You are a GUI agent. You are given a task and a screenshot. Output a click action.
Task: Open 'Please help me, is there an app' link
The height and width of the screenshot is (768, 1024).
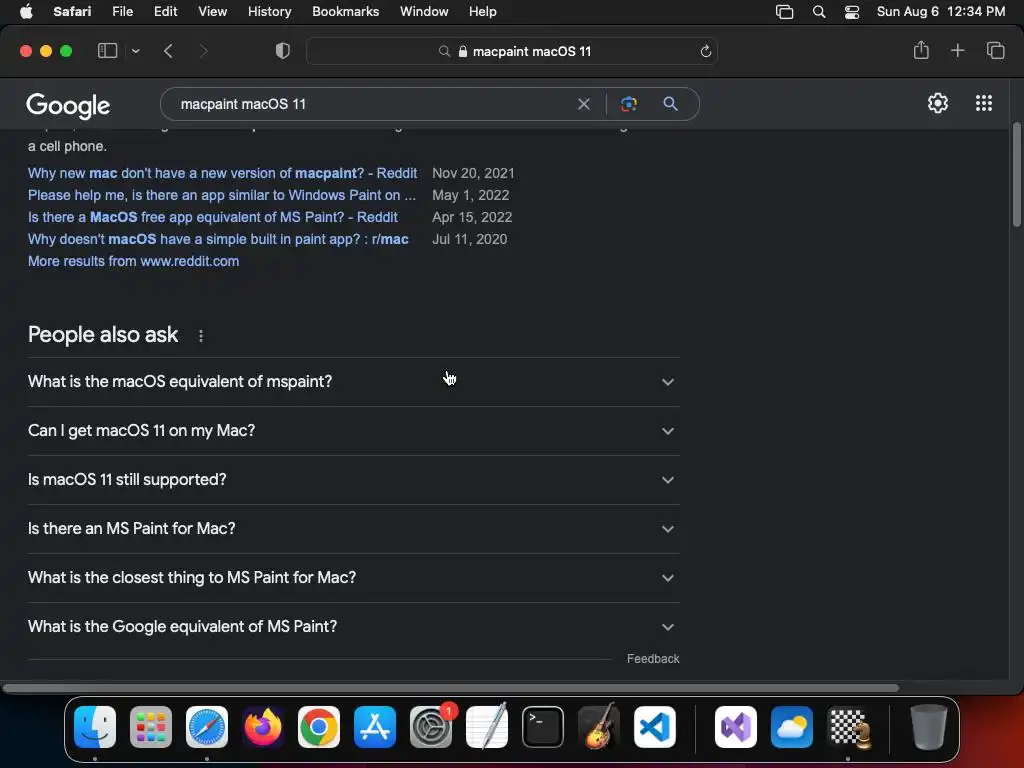pos(221,195)
